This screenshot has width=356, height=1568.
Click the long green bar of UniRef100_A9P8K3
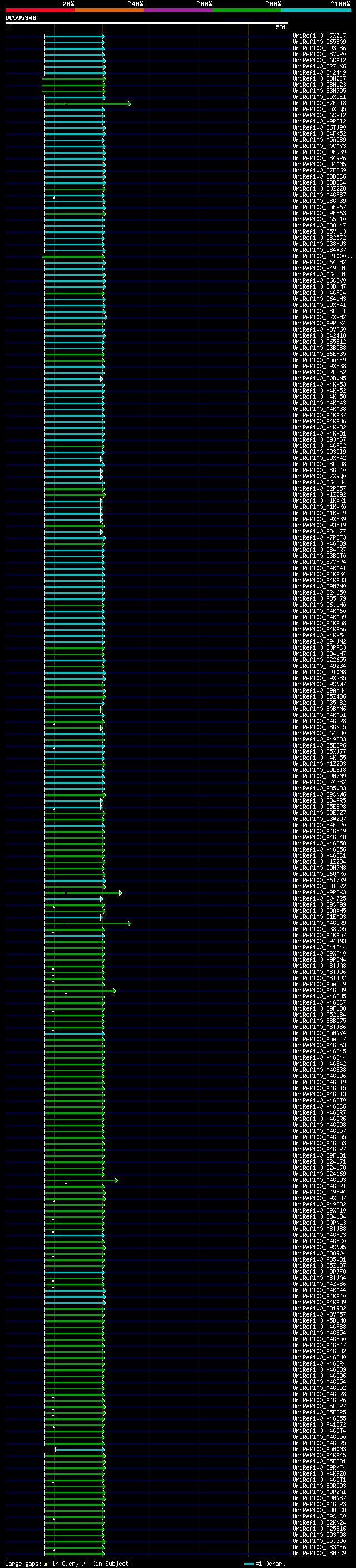83,893
